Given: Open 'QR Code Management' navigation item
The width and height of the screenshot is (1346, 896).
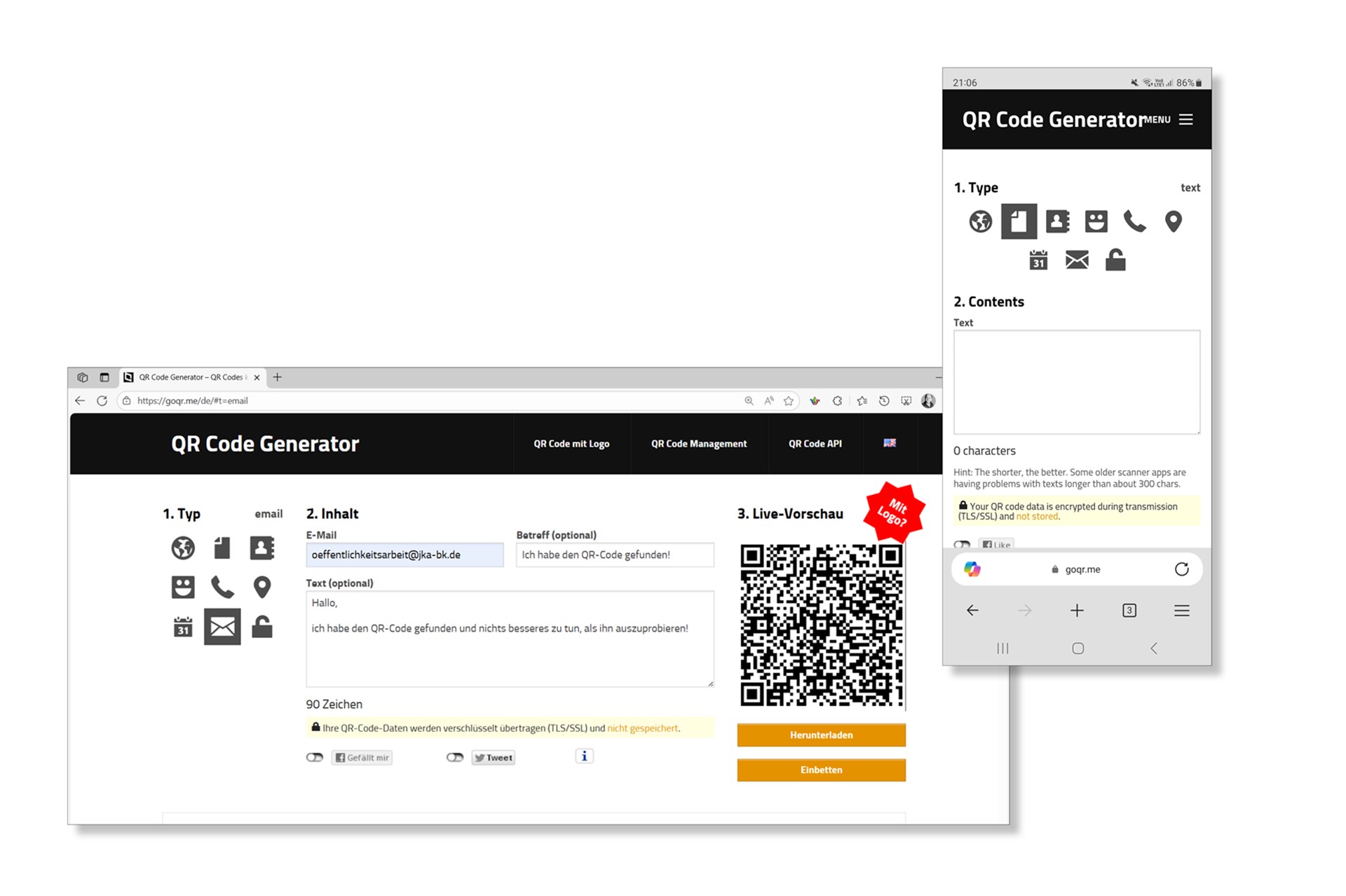Looking at the screenshot, I should coord(698,444).
